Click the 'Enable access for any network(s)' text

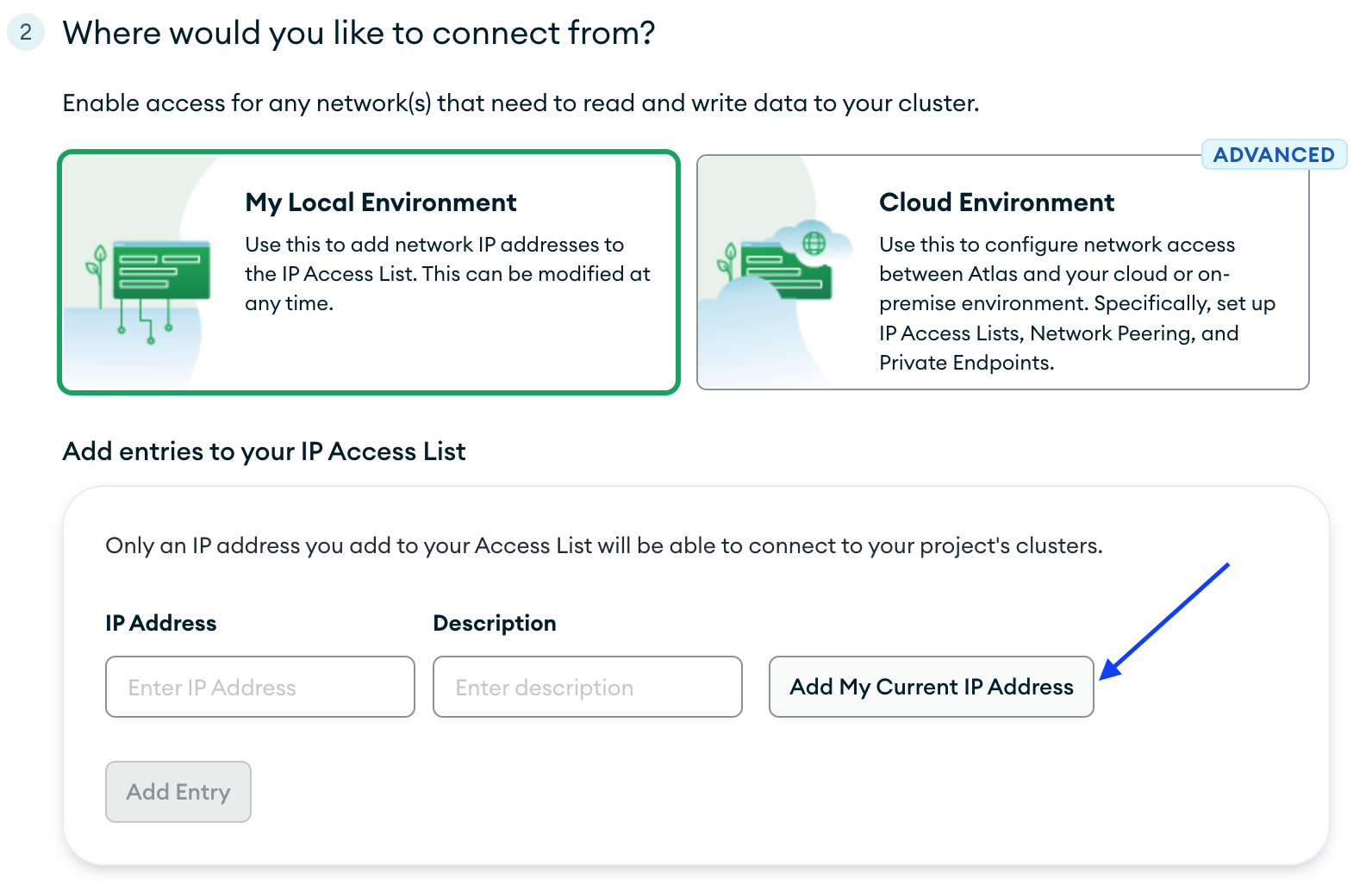(521, 103)
